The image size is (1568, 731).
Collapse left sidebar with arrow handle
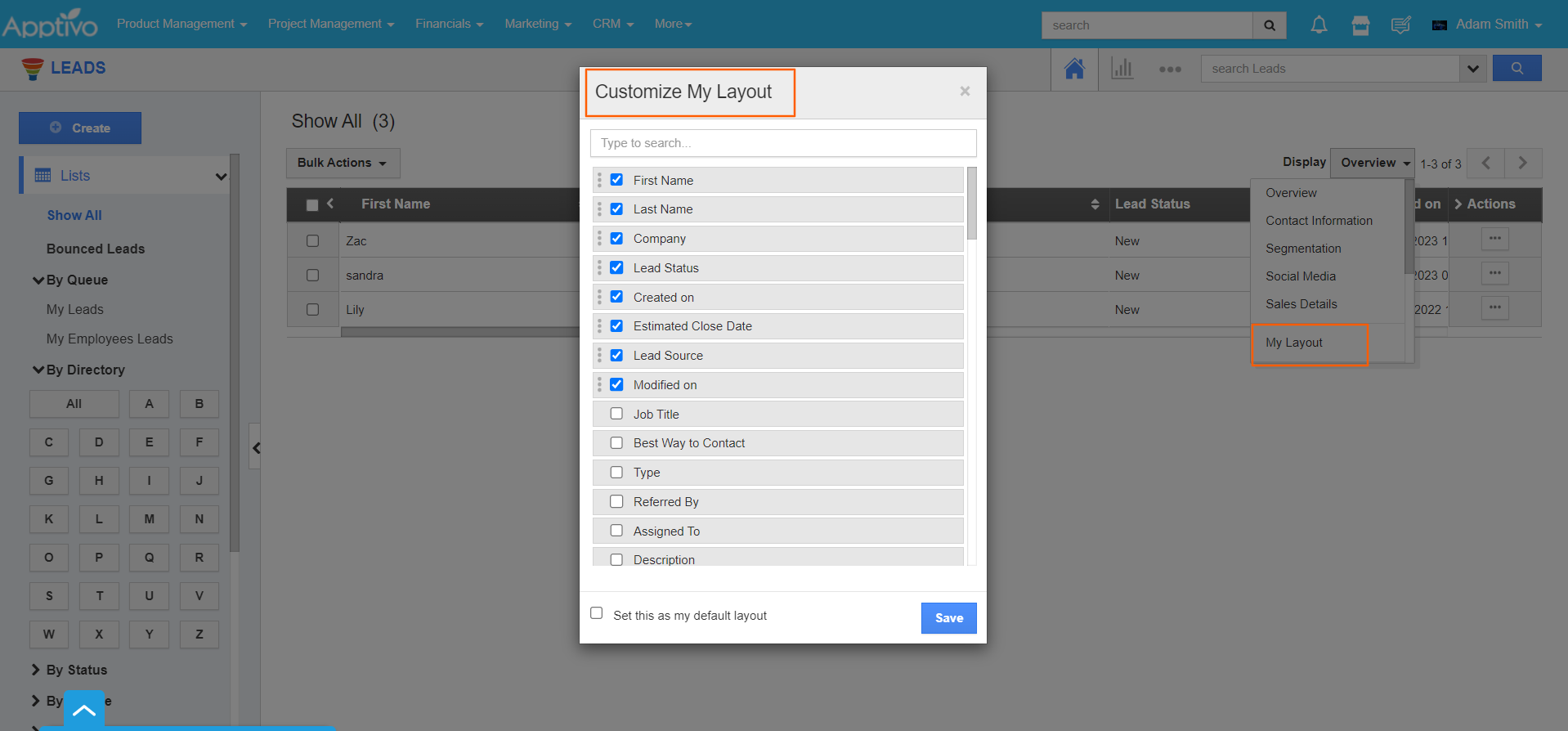(256, 447)
